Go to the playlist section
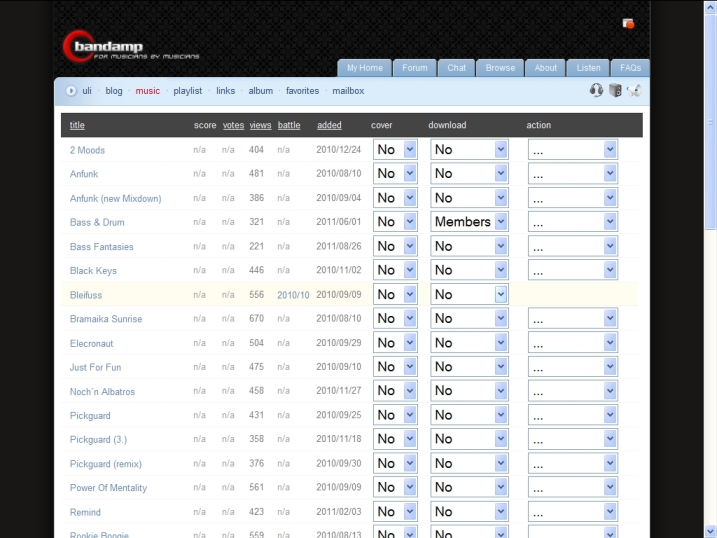Image resolution: width=717 pixels, height=538 pixels. pyautogui.click(x=187, y=91)
